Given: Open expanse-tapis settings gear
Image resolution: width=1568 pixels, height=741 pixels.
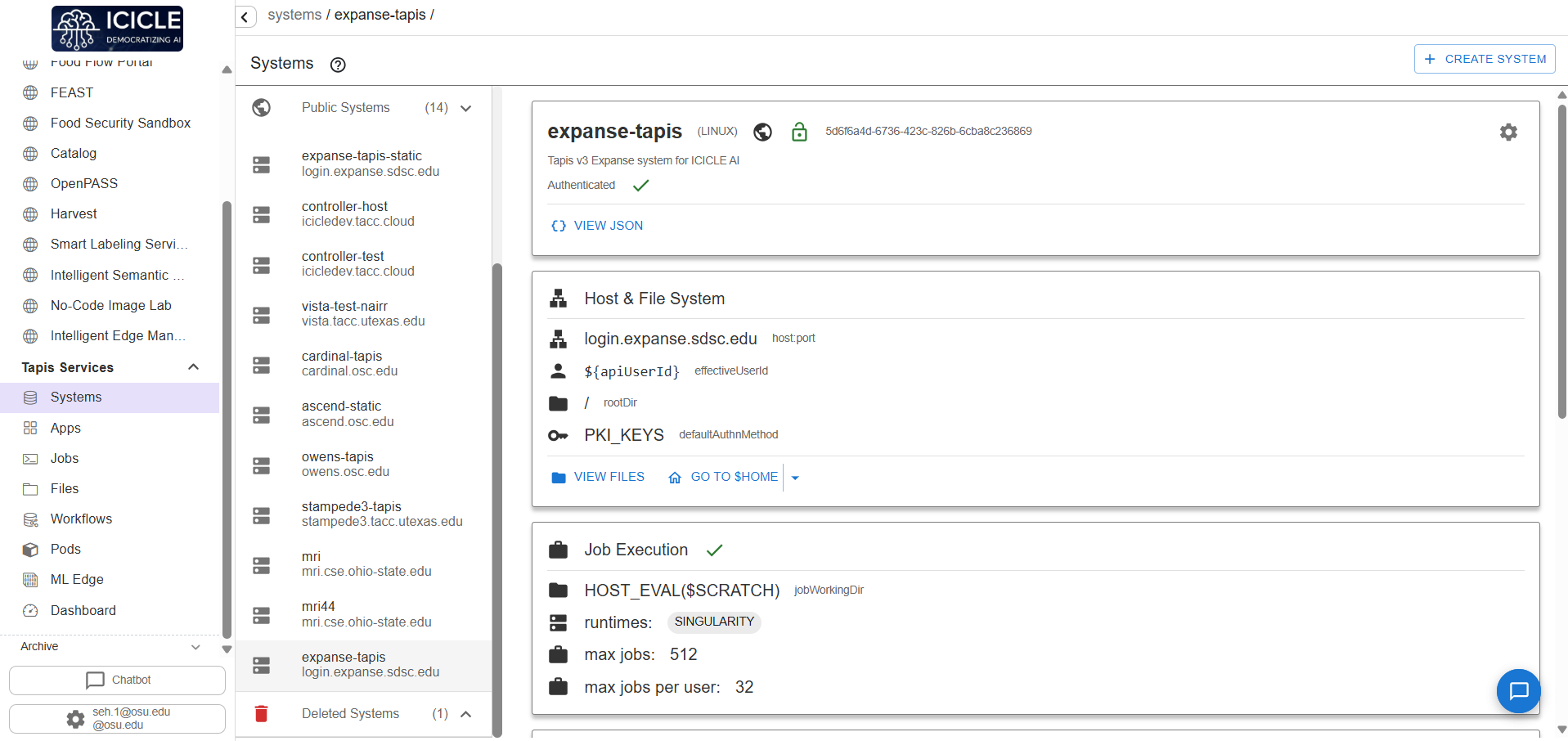Looking at the screenshot, I should (x=1508, y=132).
